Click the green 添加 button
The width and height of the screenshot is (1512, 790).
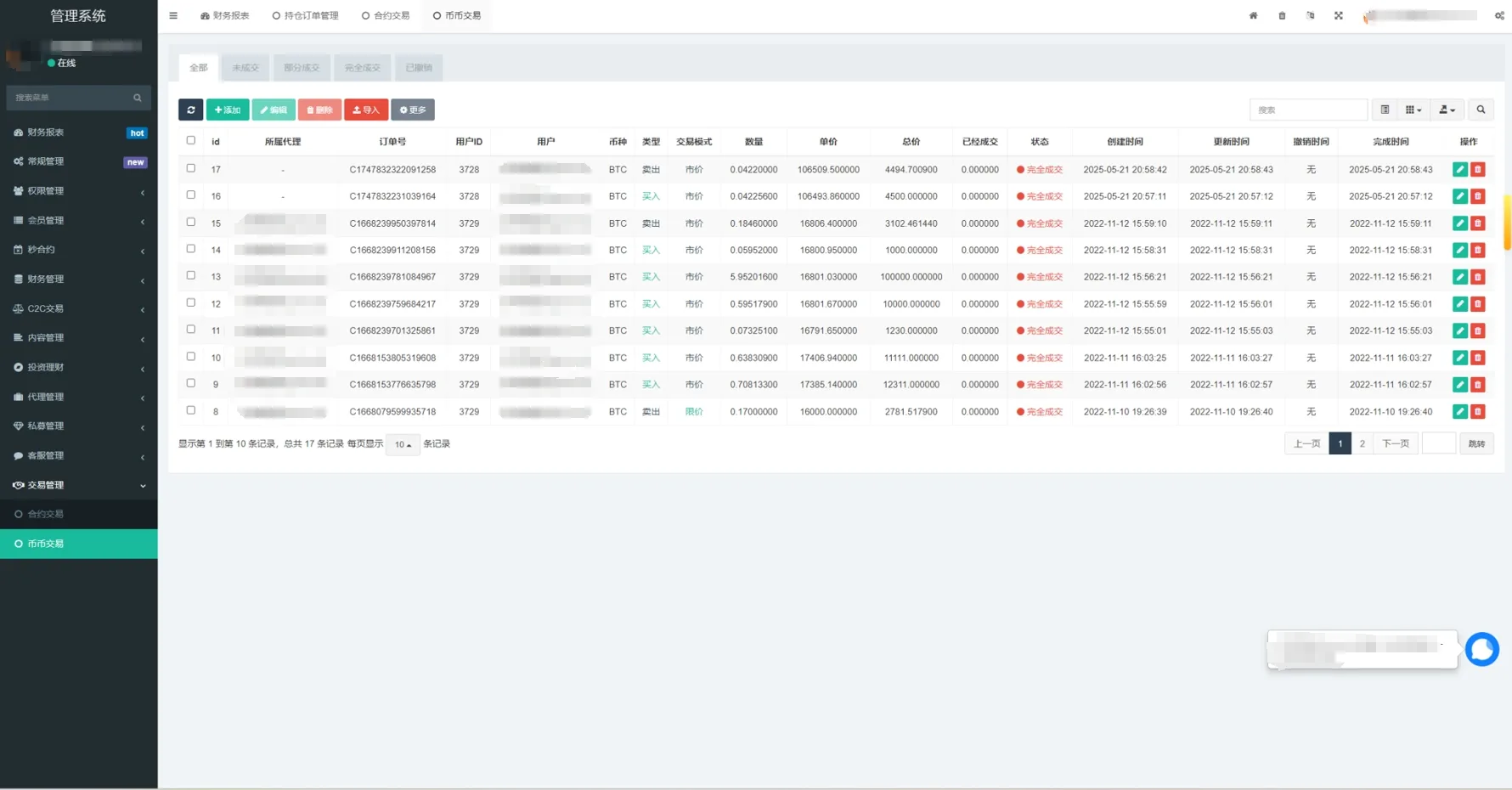click(x=228, y=110)
